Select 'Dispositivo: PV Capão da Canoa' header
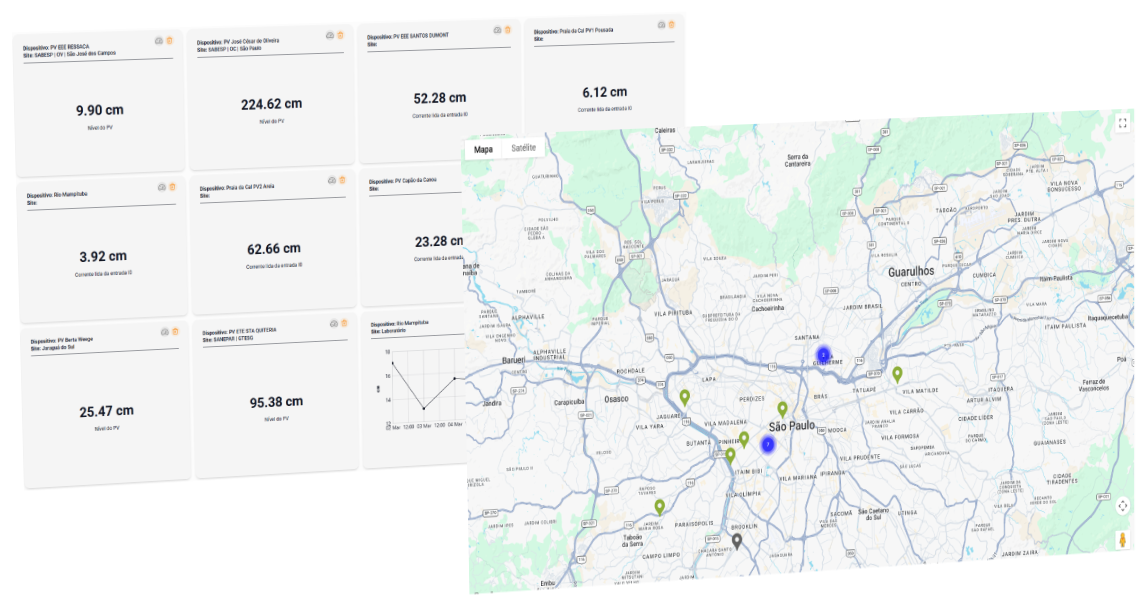Viewport: 1142px width, 613px height. [403, 181]
